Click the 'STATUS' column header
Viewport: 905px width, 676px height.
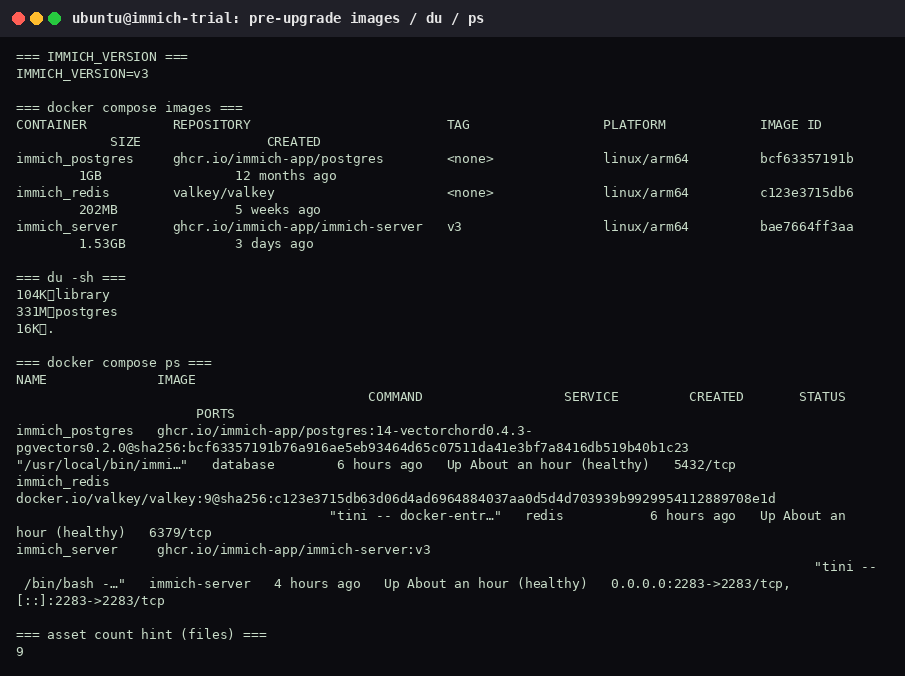tap(822, 397)
